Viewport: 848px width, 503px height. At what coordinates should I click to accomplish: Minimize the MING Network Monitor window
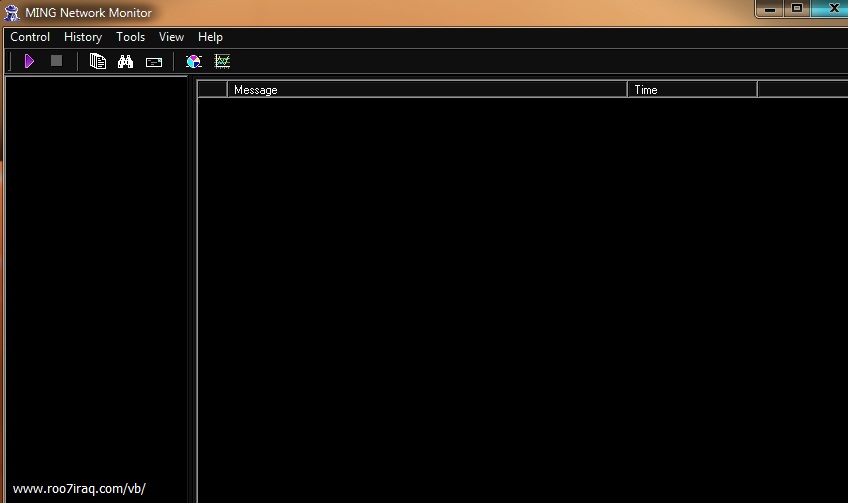click(x=767, y=9)
